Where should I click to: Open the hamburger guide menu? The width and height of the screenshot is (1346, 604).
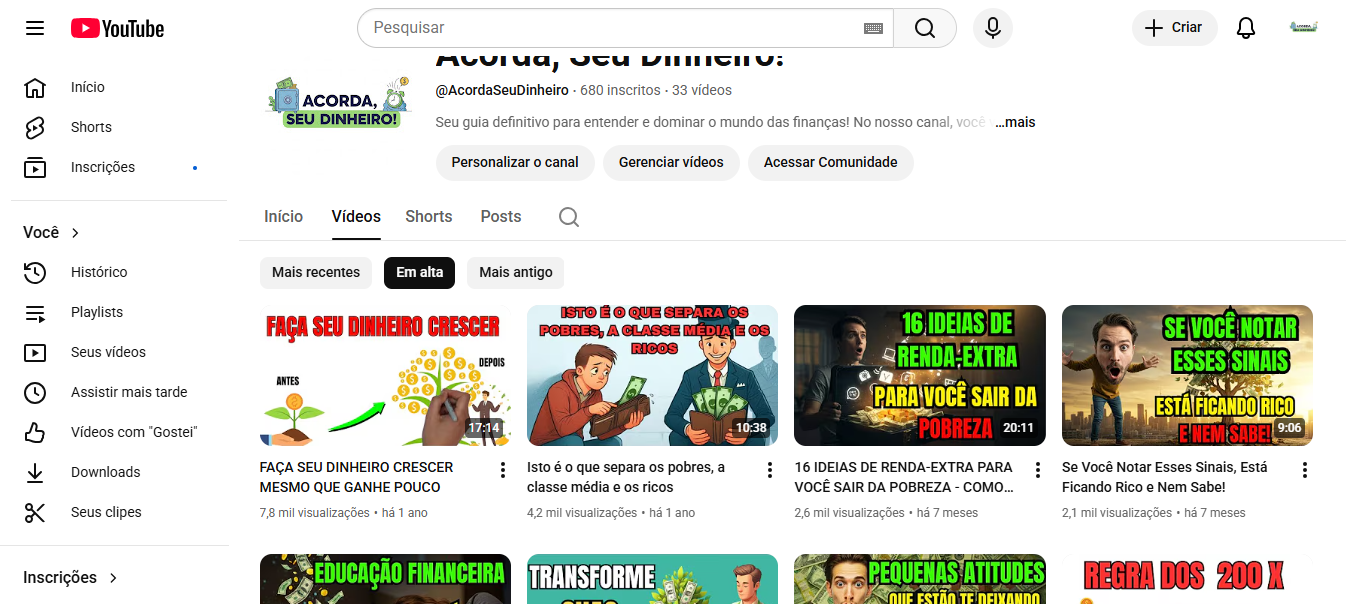click(x=35, y=28)
